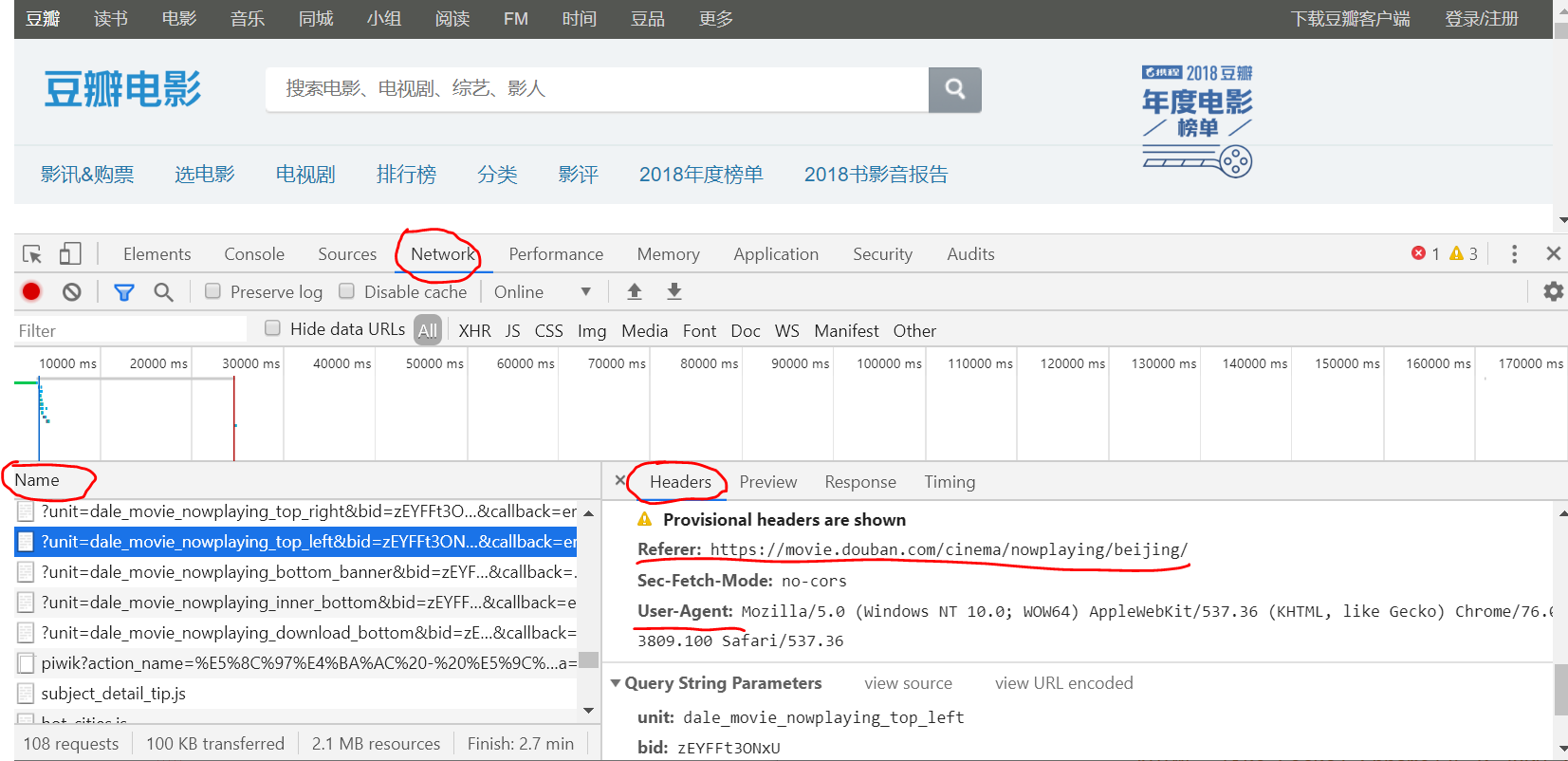The height and width of the screenshot is (761, 1568).
Task: Open the Audits tab
Action: pos(970,254)
